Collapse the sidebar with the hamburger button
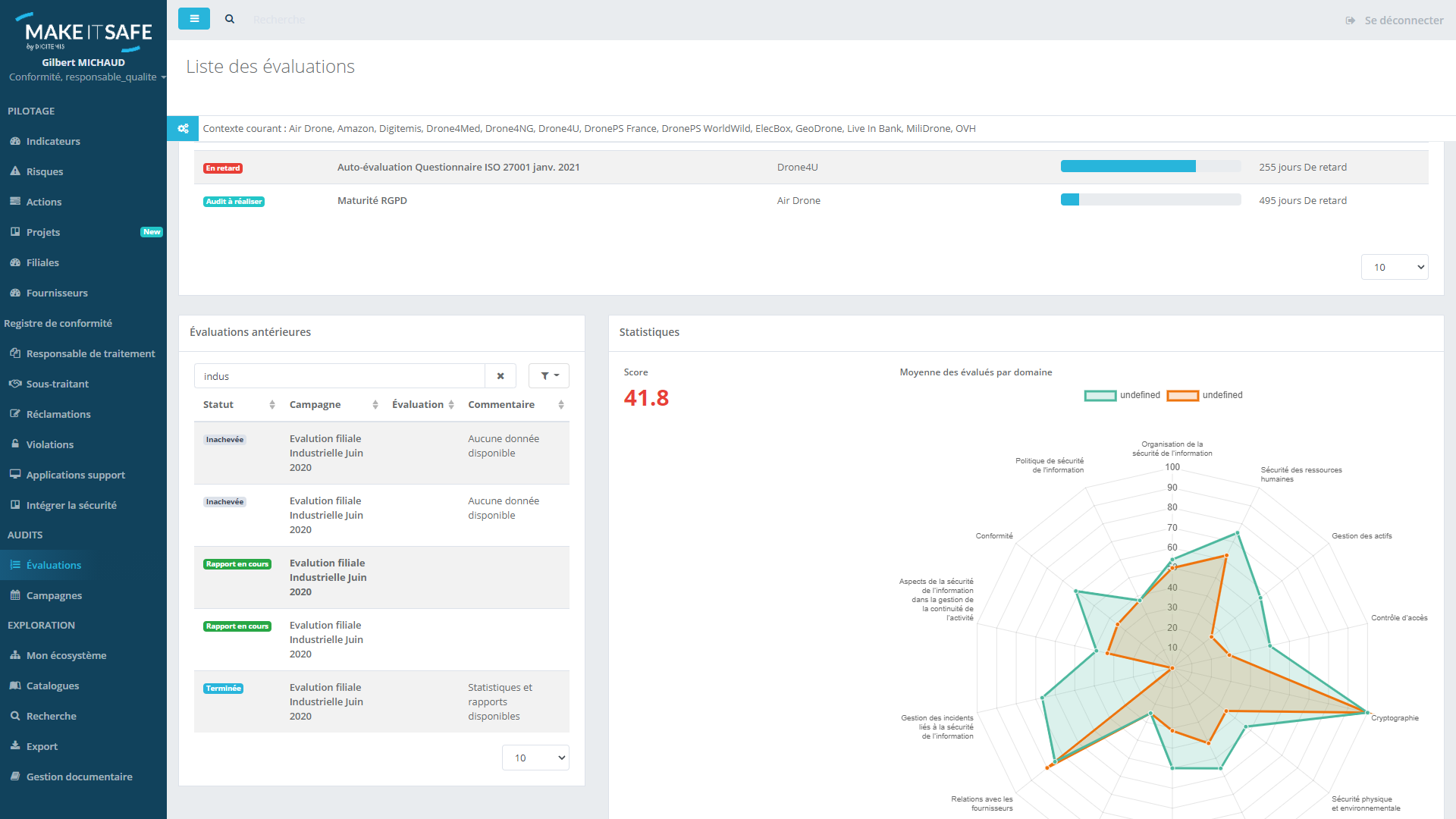This screenshot has height=819, width=1456. click(194, 18)
